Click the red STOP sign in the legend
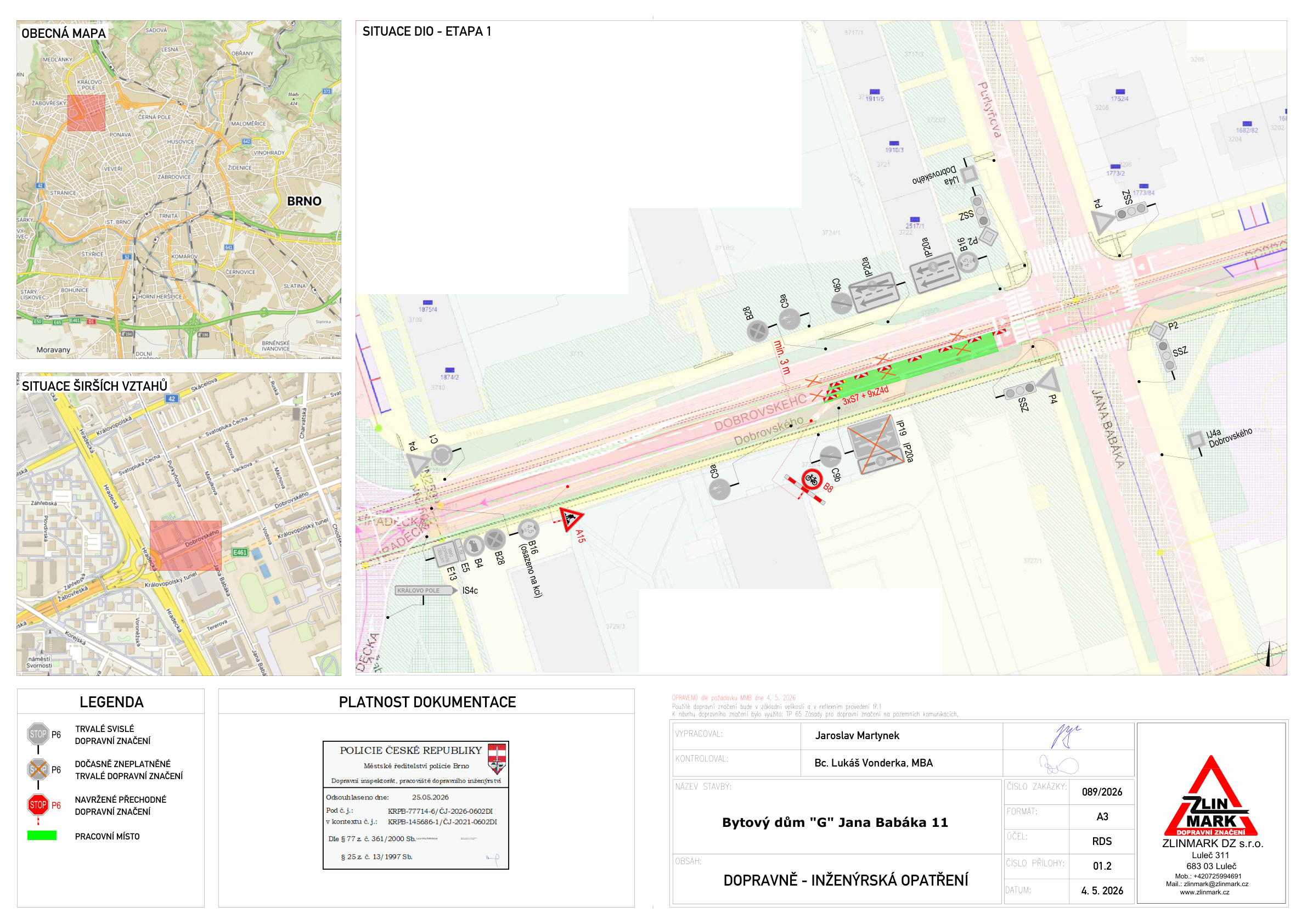Image resolution: width=1307 pixels, height=924 pixels. tap(38, 805)
